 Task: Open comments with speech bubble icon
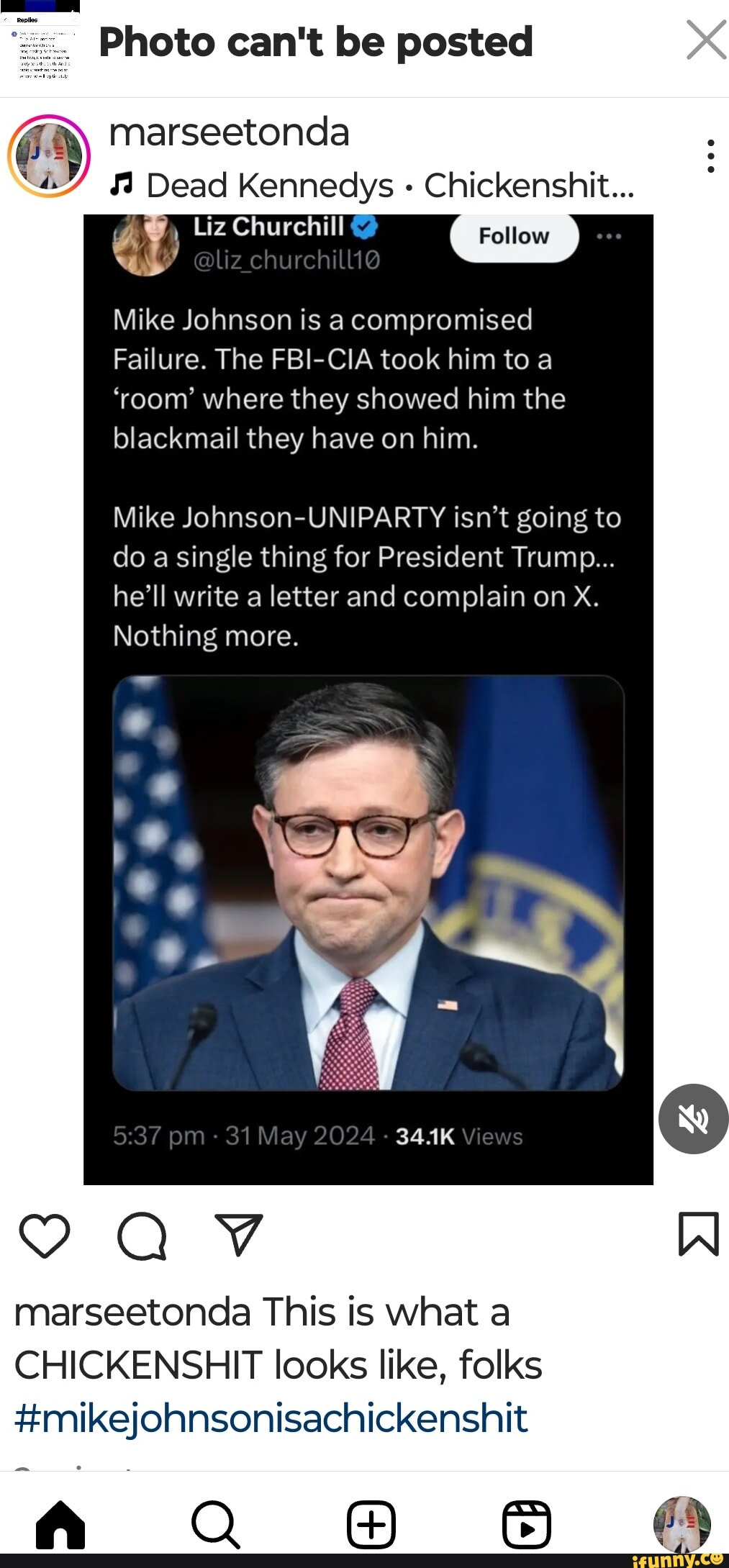tap(142, 1235)
